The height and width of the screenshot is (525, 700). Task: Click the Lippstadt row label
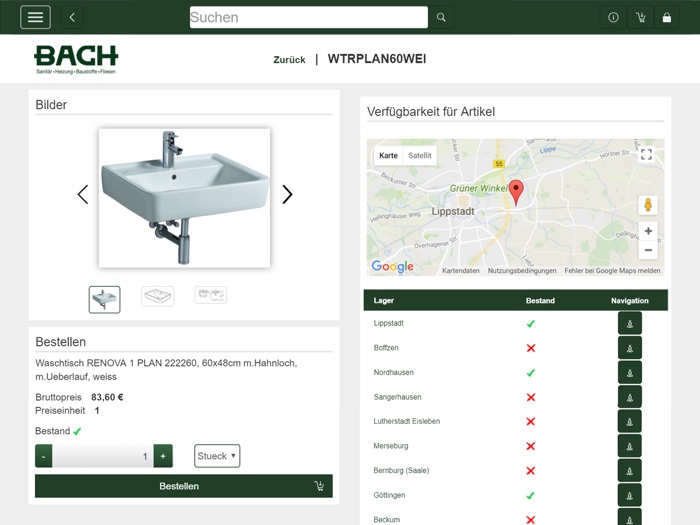388,323
